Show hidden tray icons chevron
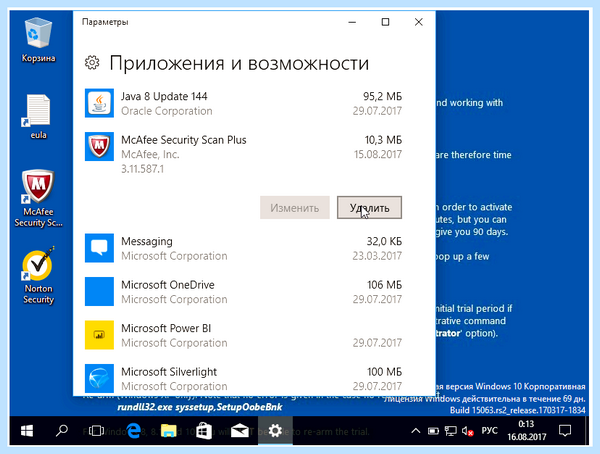Screen dimensions: 600x454 click(416, 431)
